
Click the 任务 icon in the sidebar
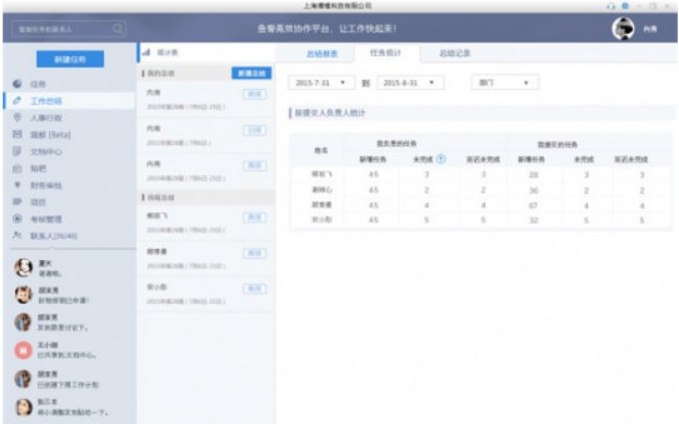pos(18,85)
